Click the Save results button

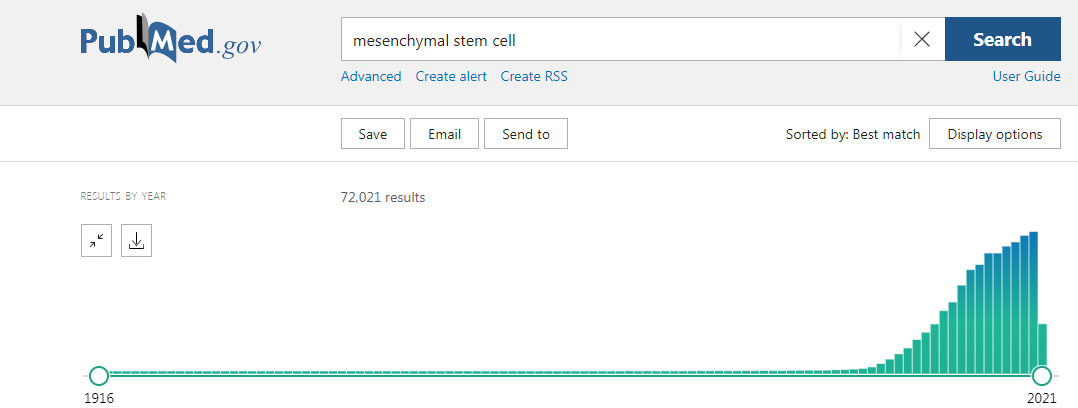(373, 134)
